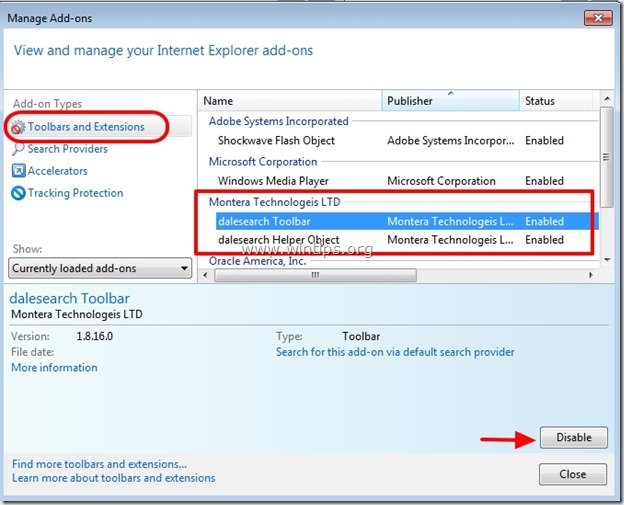624x505 pixels.
Task: Select Toolbars and Extensions add-on type
Action: [x=86, y=127]
